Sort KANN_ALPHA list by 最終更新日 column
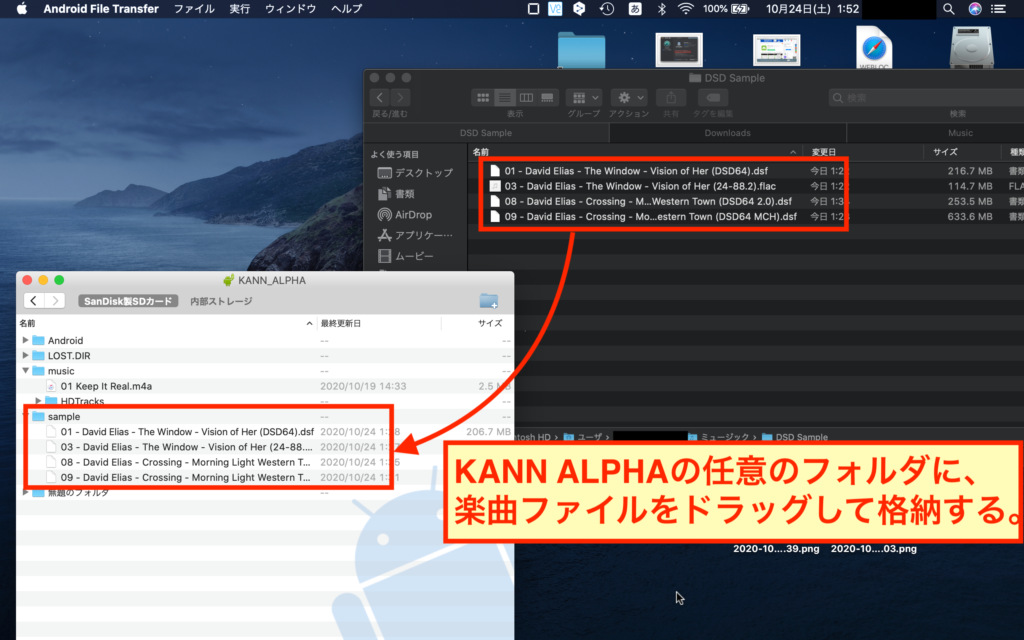This screenshot has height=640, width=1024. pos(379,323)
